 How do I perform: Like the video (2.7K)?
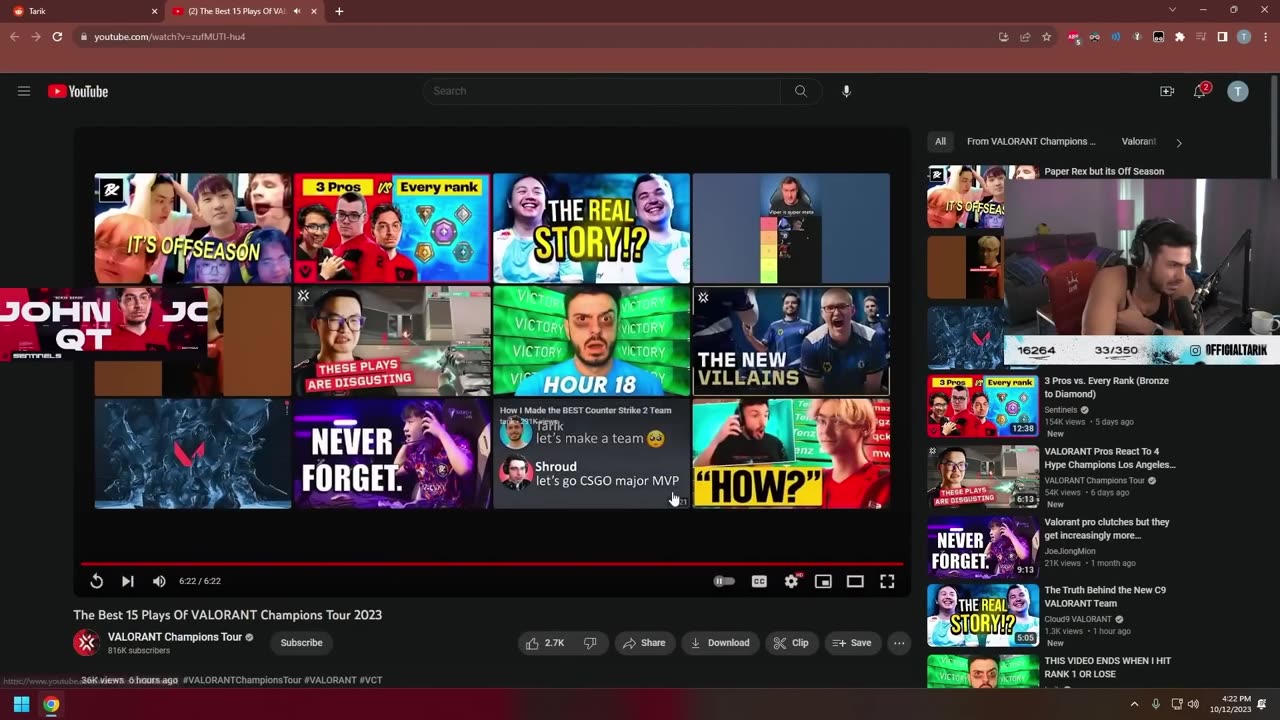(545, 643)
